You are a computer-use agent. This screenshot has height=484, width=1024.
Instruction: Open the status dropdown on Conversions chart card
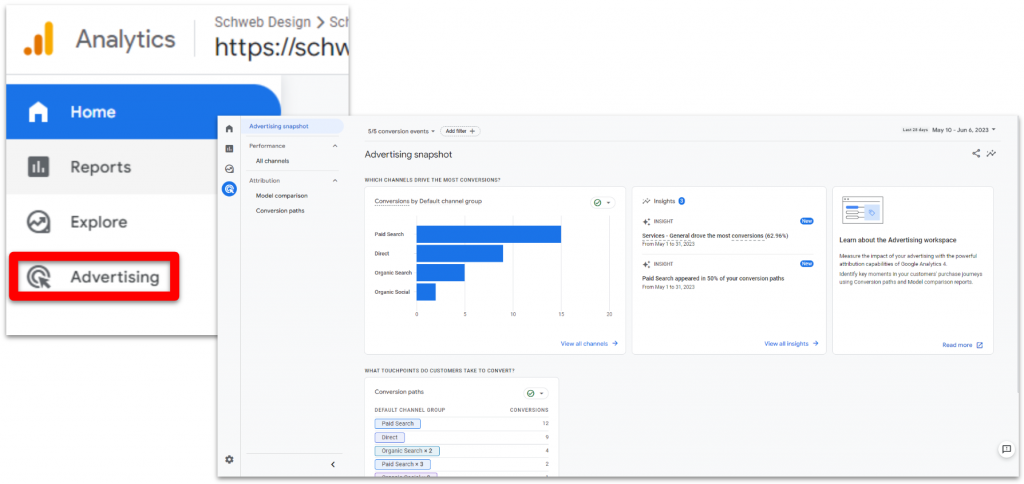(602, 202)
